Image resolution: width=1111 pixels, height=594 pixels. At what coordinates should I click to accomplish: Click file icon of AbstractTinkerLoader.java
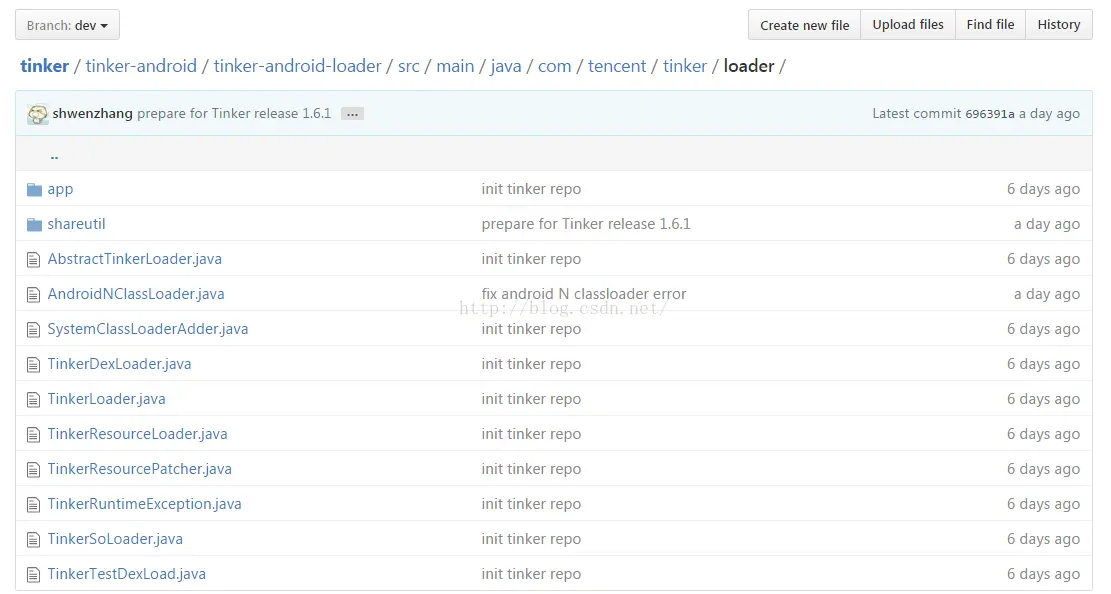pyautogui.click(x=33, y=259)
